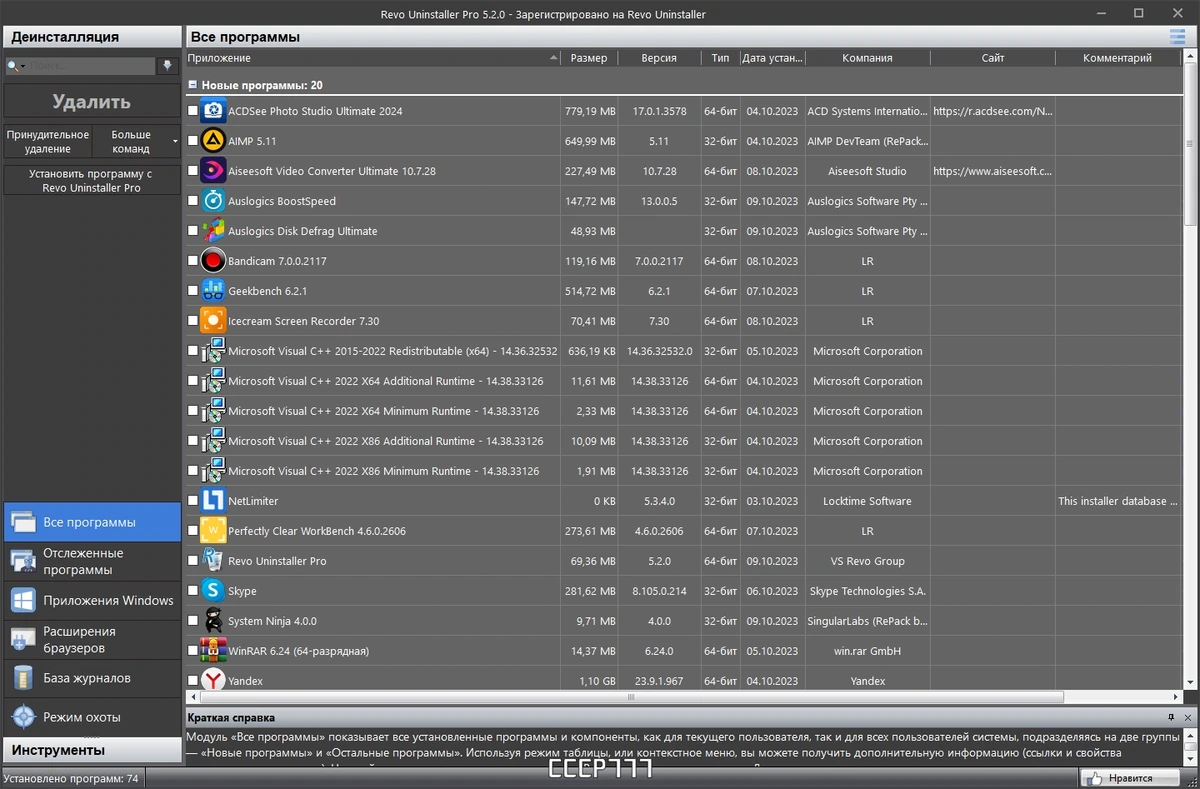Sort by the Компания column

pos(867,58)
